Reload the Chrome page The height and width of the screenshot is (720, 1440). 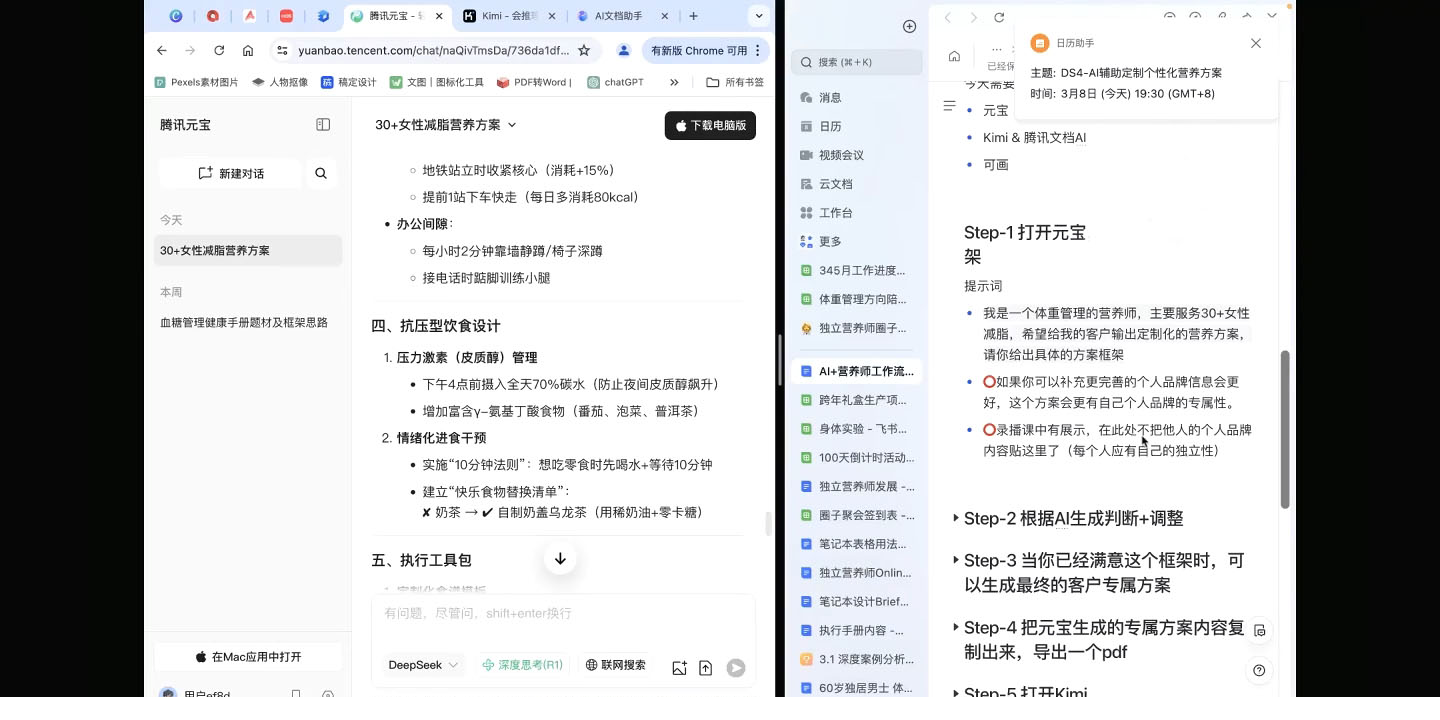click(219, 50)
